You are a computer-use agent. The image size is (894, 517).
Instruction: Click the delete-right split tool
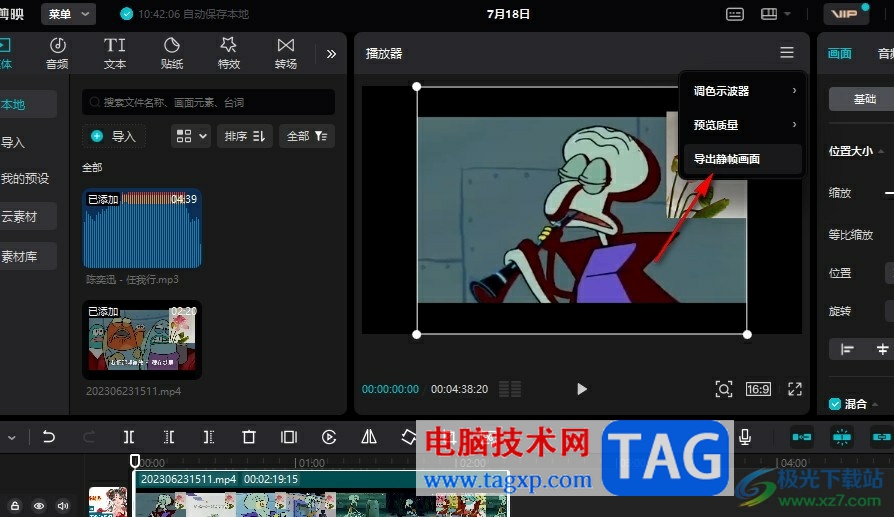tap(209, 437)
